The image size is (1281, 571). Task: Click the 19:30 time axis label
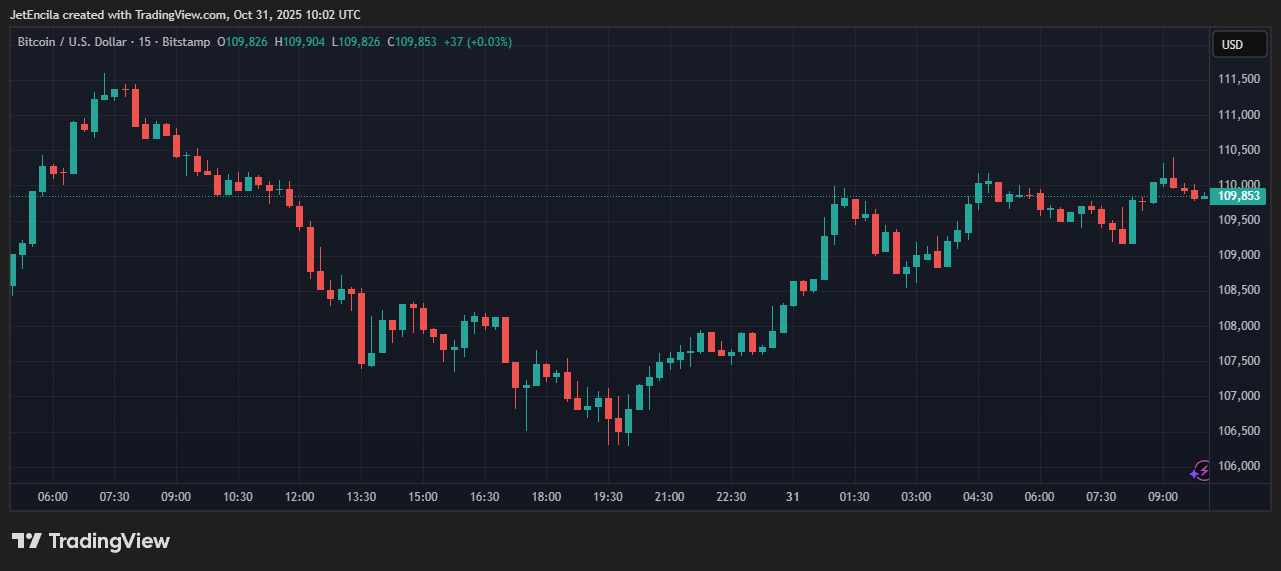click(608, 497)
